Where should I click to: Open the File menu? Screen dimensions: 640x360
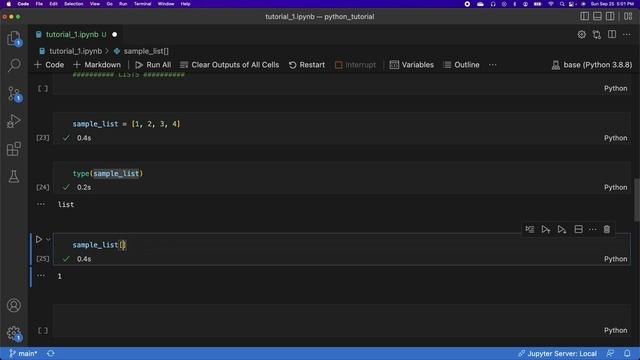click(x=39, y=4)
